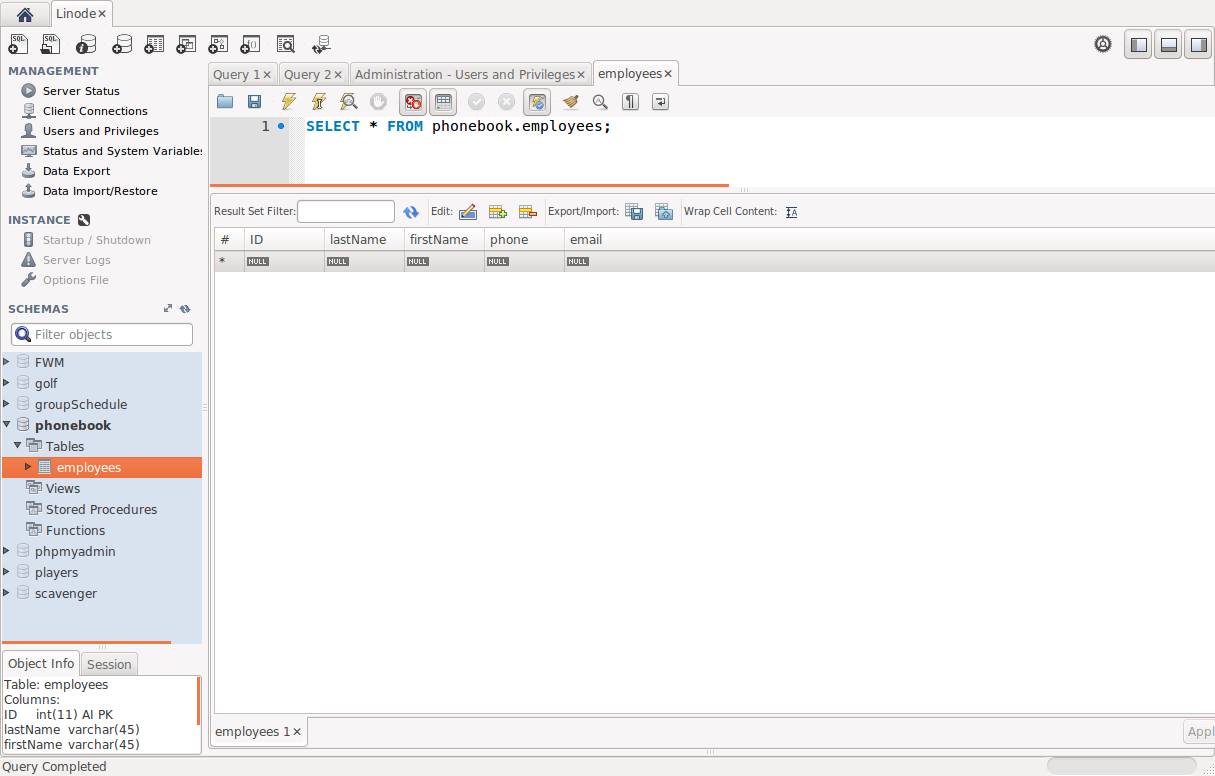The height and width of the screenshot is (776, 1215).
Task: Open Data Export in Management
Action: [x=76, y=171]
